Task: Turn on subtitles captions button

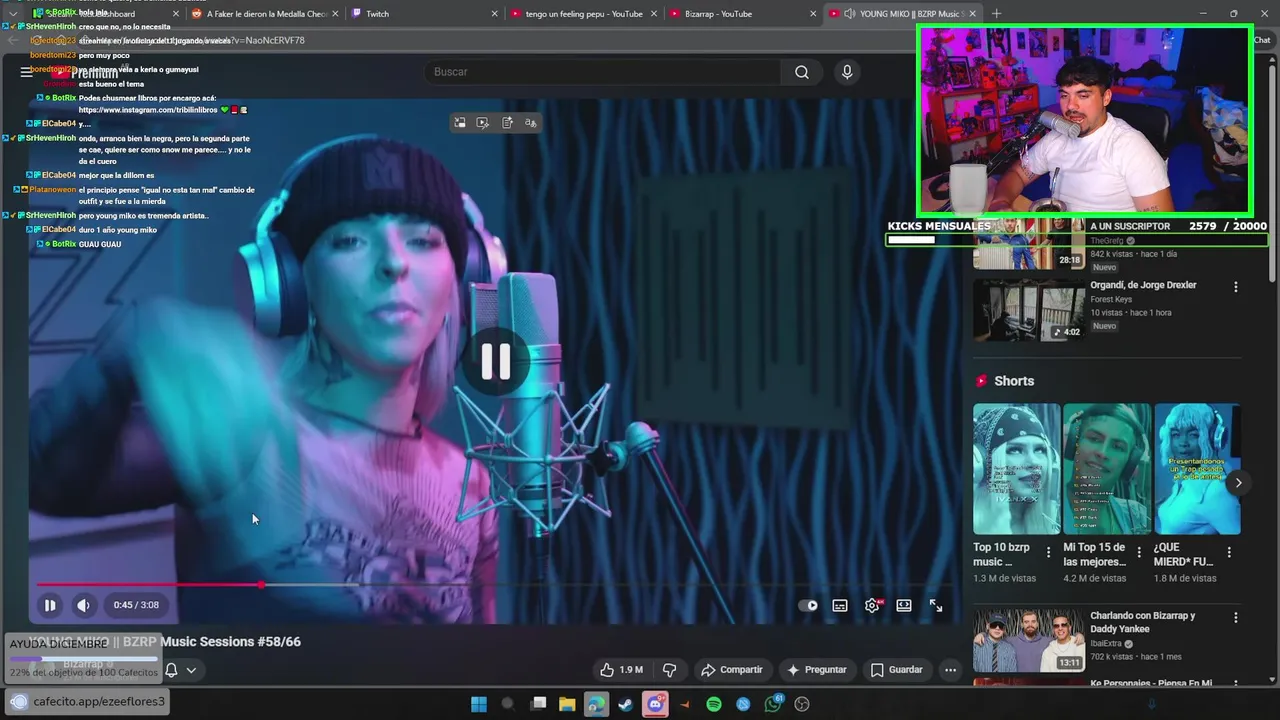Action: tap(840, 605)
